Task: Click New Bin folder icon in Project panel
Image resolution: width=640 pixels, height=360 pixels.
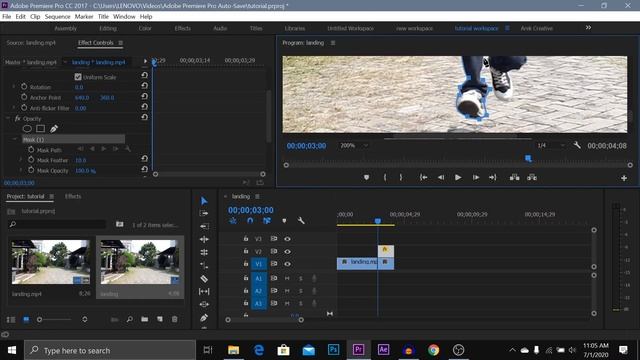Action: pyautogui.click(x=144, y=319)
